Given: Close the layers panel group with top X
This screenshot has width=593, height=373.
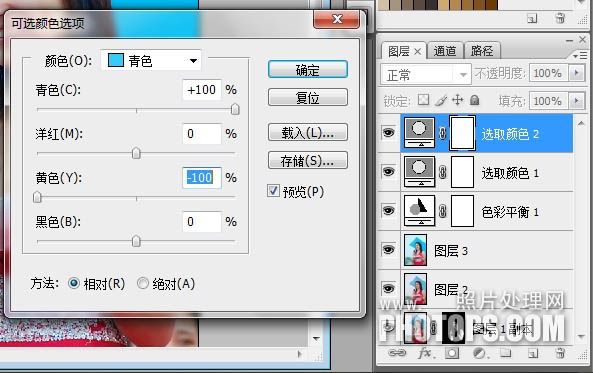Looking at the screenshot, I should click(x=582, y=39).
